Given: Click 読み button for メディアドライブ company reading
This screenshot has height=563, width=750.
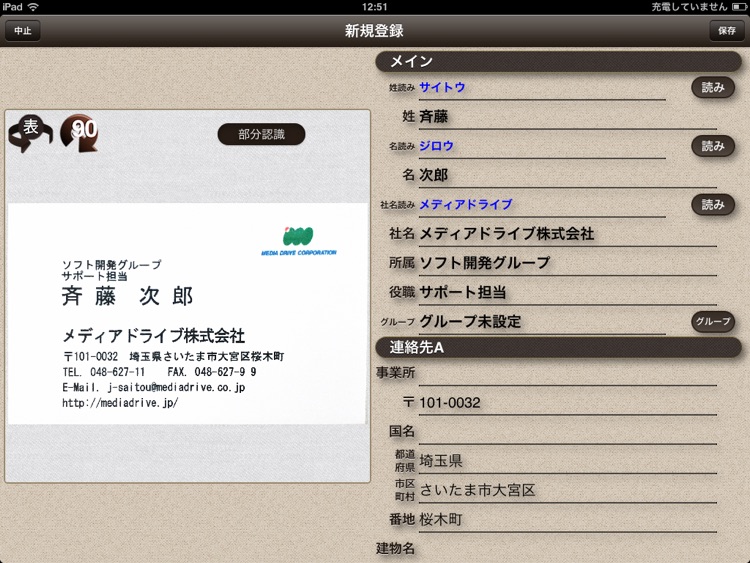Looking at the screenshot, I should pos(713,205).
